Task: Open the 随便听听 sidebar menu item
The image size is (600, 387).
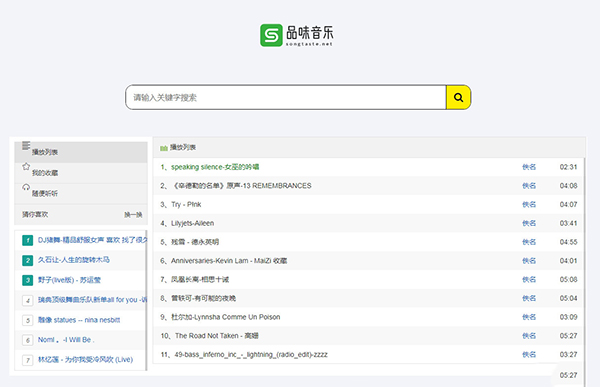Action: [x=81, y=193]
